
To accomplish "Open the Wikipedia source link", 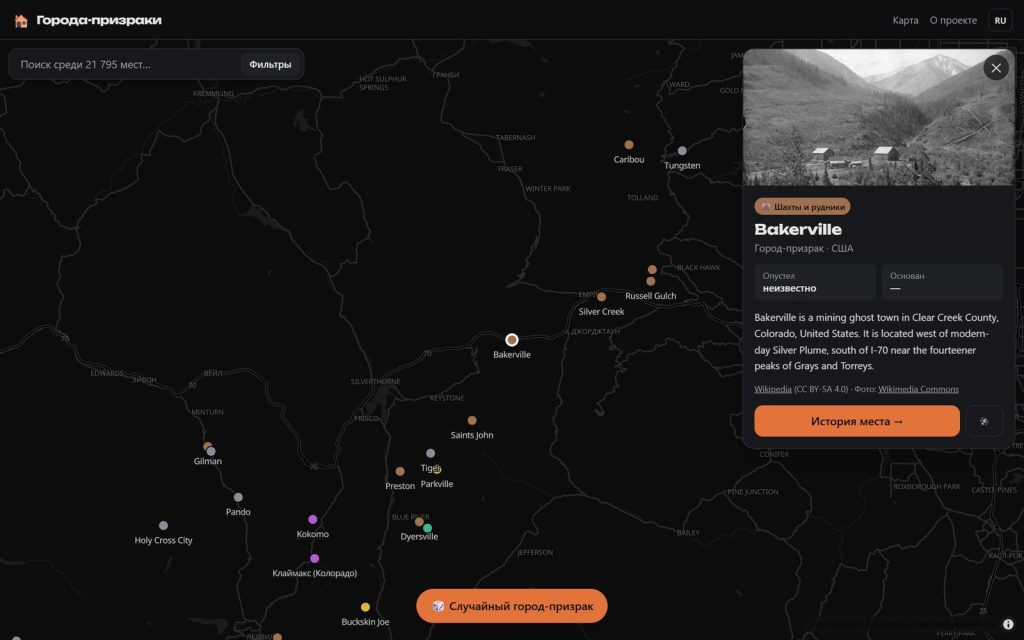I will coord(773,389).
